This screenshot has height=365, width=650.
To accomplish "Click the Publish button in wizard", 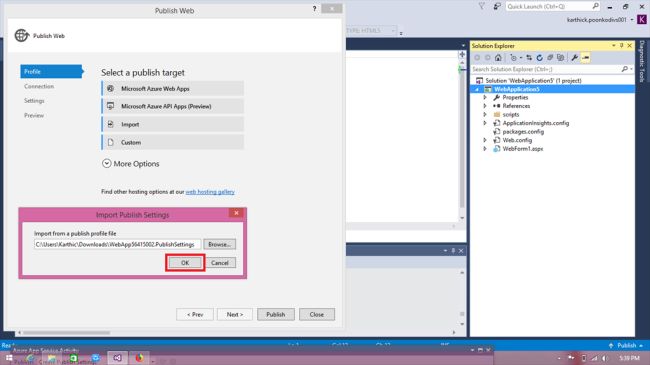I will click(x=276, y=314).
